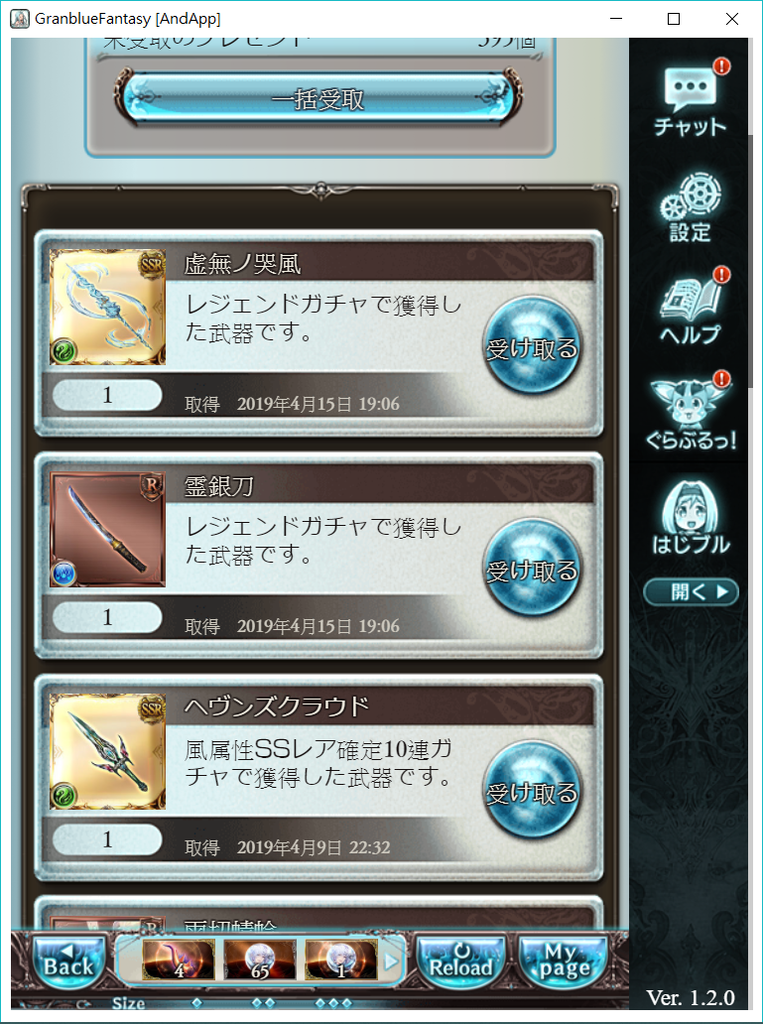Viewport: 763px width, 1024px height.
Task: Select ヘヴンズクラウド SSR sword thumbnail
Action: (x=108, y=751)
